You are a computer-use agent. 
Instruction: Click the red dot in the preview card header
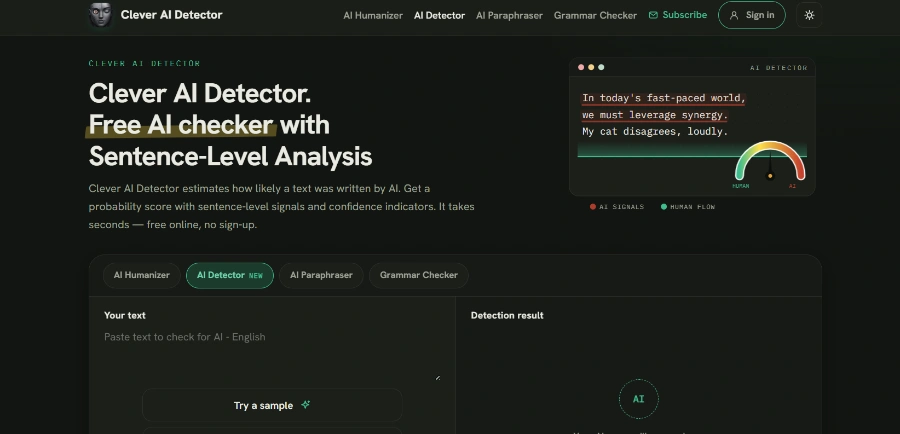coord(581,67)
